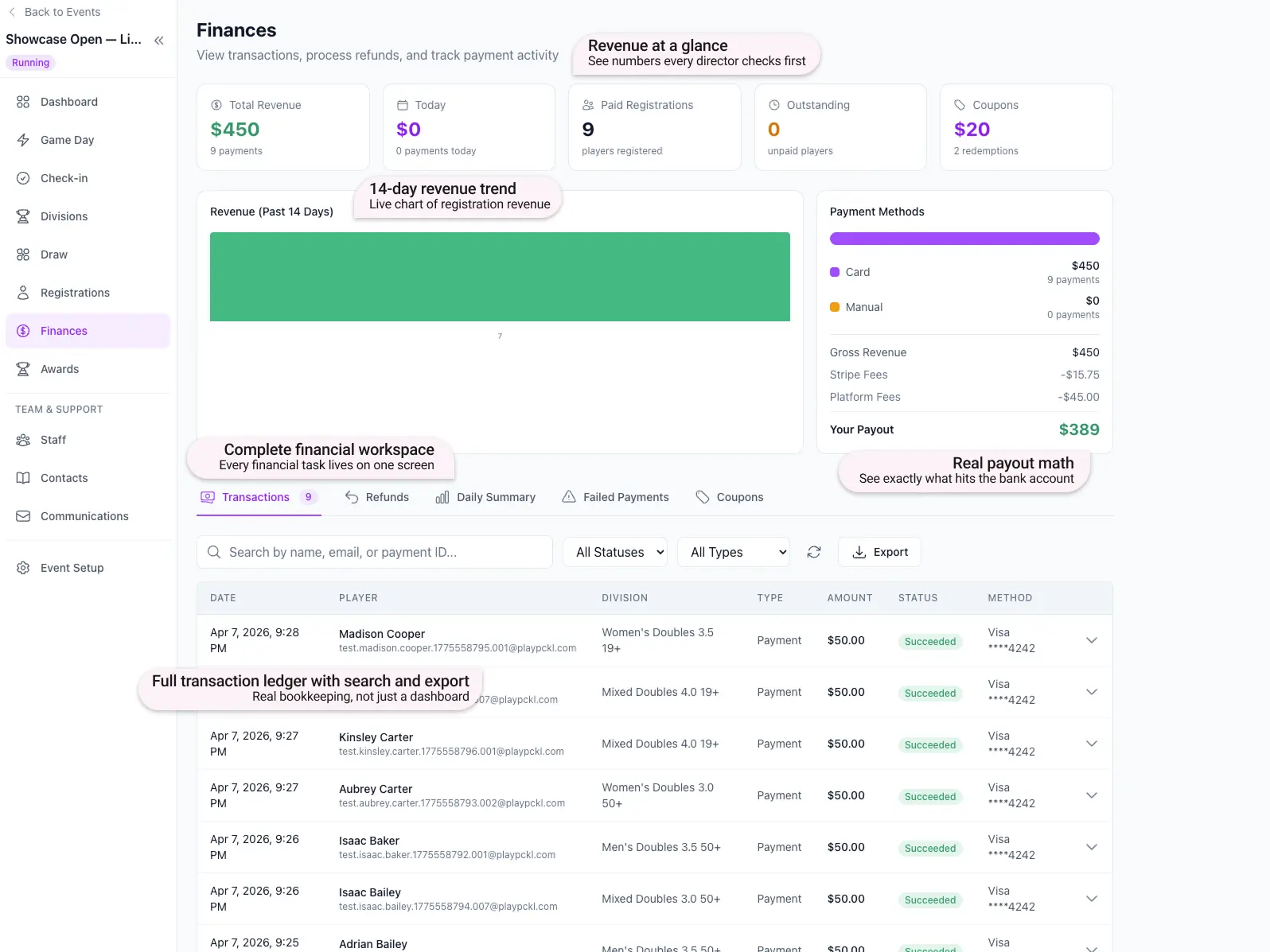Expand Isaac Baker's transaction details
1270x952 pixels.
[x=1091, y=847]
